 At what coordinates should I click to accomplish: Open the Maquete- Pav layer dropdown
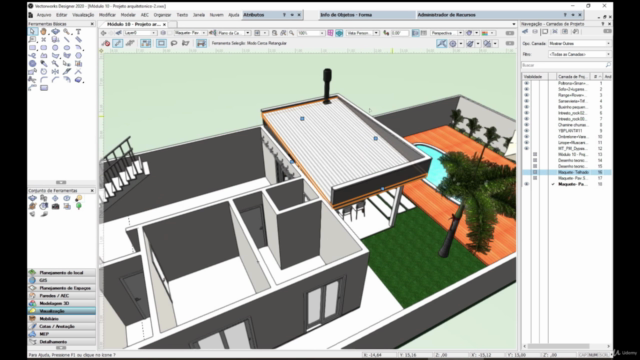[x=190, y=33]
